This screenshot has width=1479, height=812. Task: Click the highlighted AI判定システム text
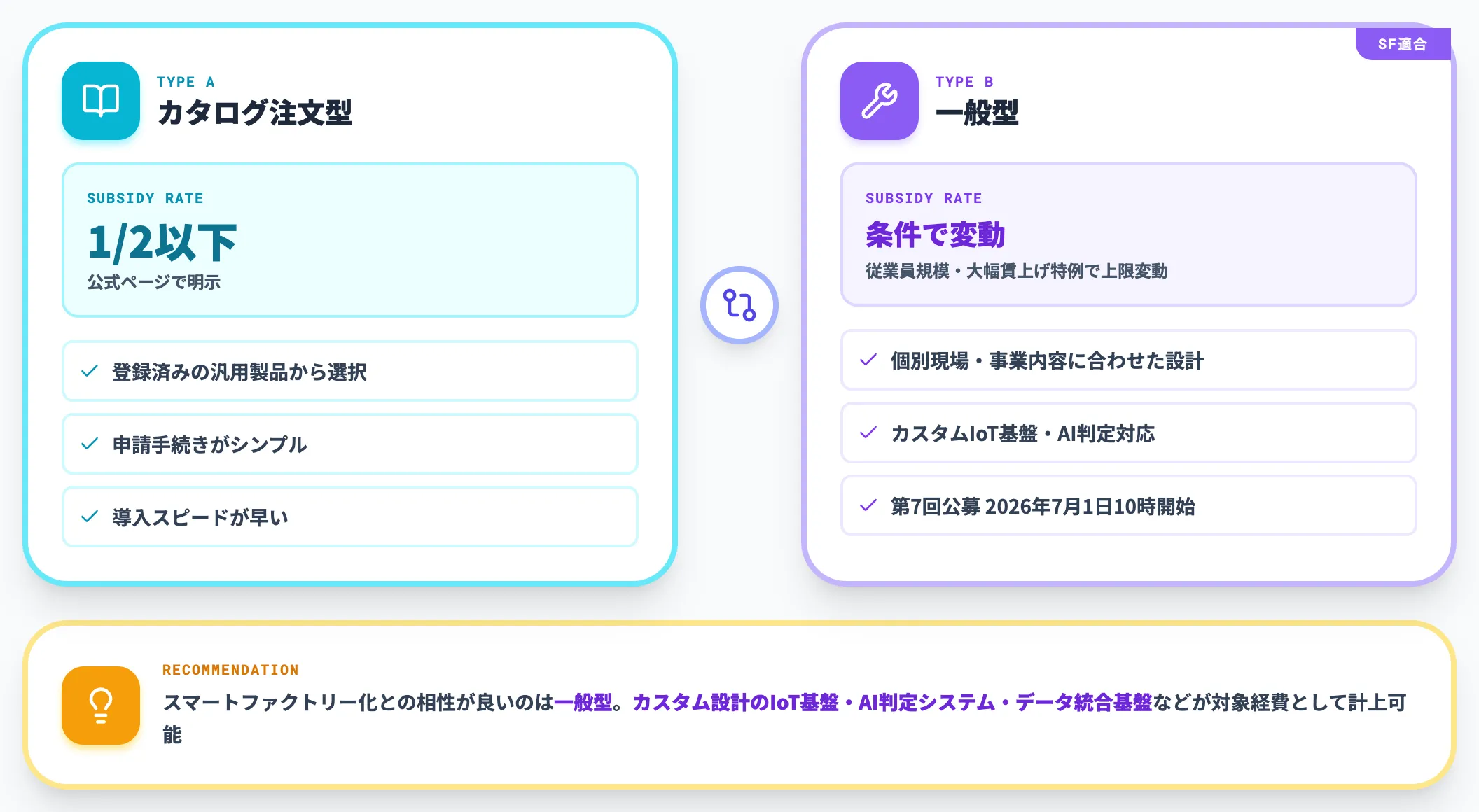point(926,702)
